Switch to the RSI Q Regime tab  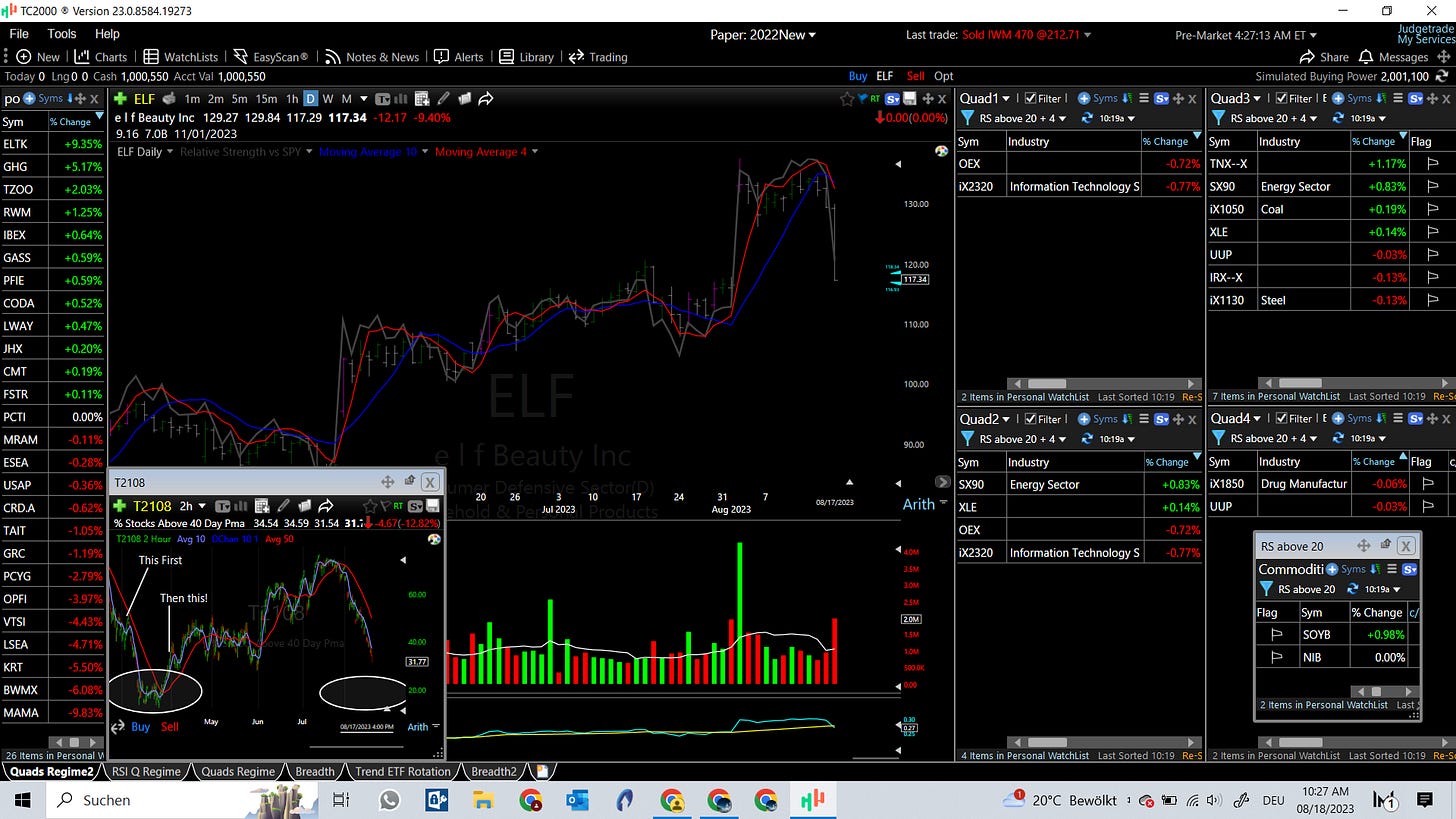[146, 771]
